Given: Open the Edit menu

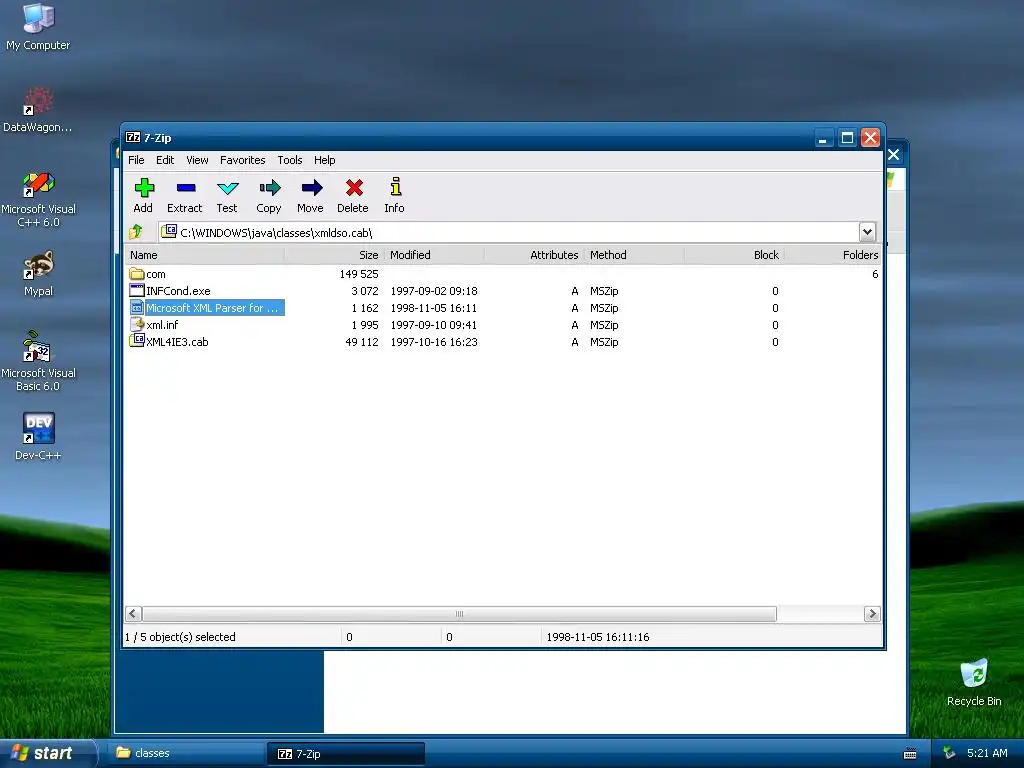Looking at the screenshot, I should pos(165,160).
